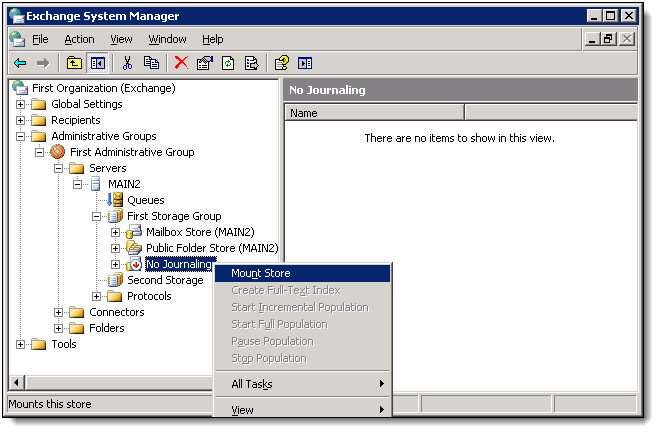The width and height of the screenshot is (661, 435).
Task: Click the Cut scissors icon
Action: [x=127, y=64]
